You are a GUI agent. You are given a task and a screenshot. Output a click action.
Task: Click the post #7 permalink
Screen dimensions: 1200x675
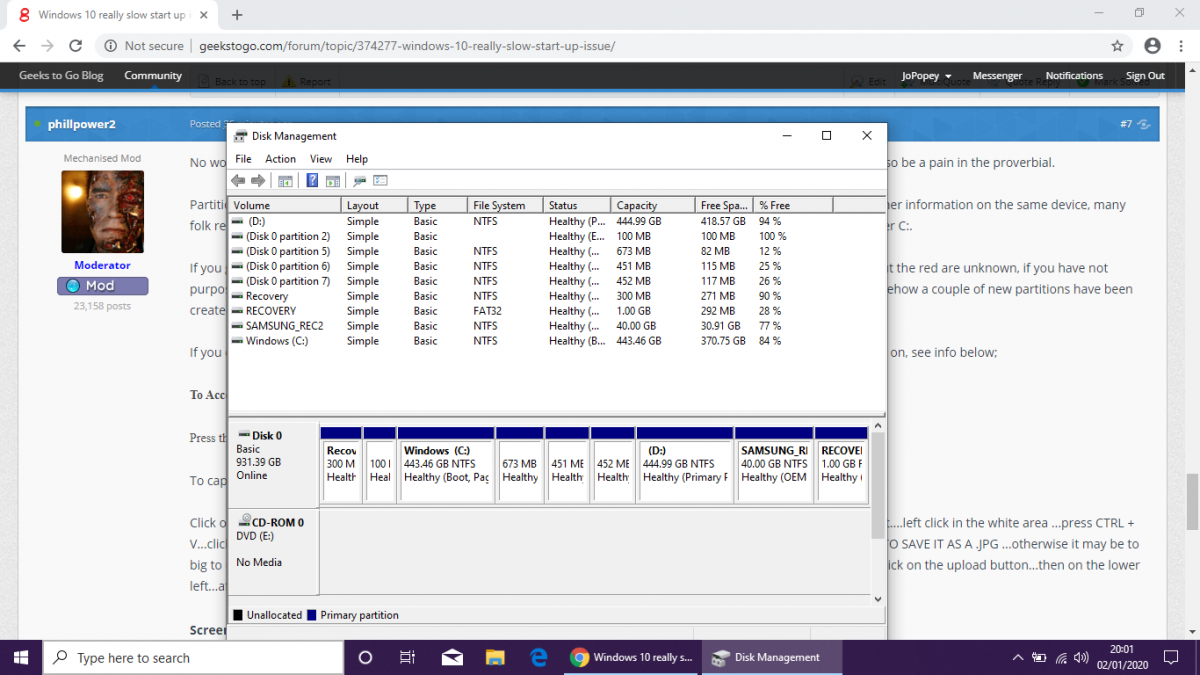point(1125,124)
